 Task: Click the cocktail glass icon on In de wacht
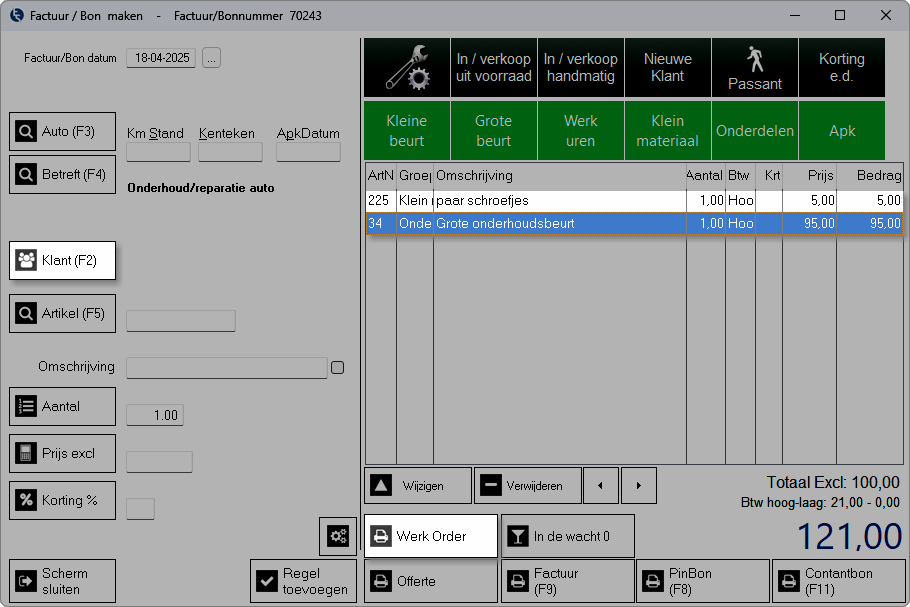click(518, 536)
